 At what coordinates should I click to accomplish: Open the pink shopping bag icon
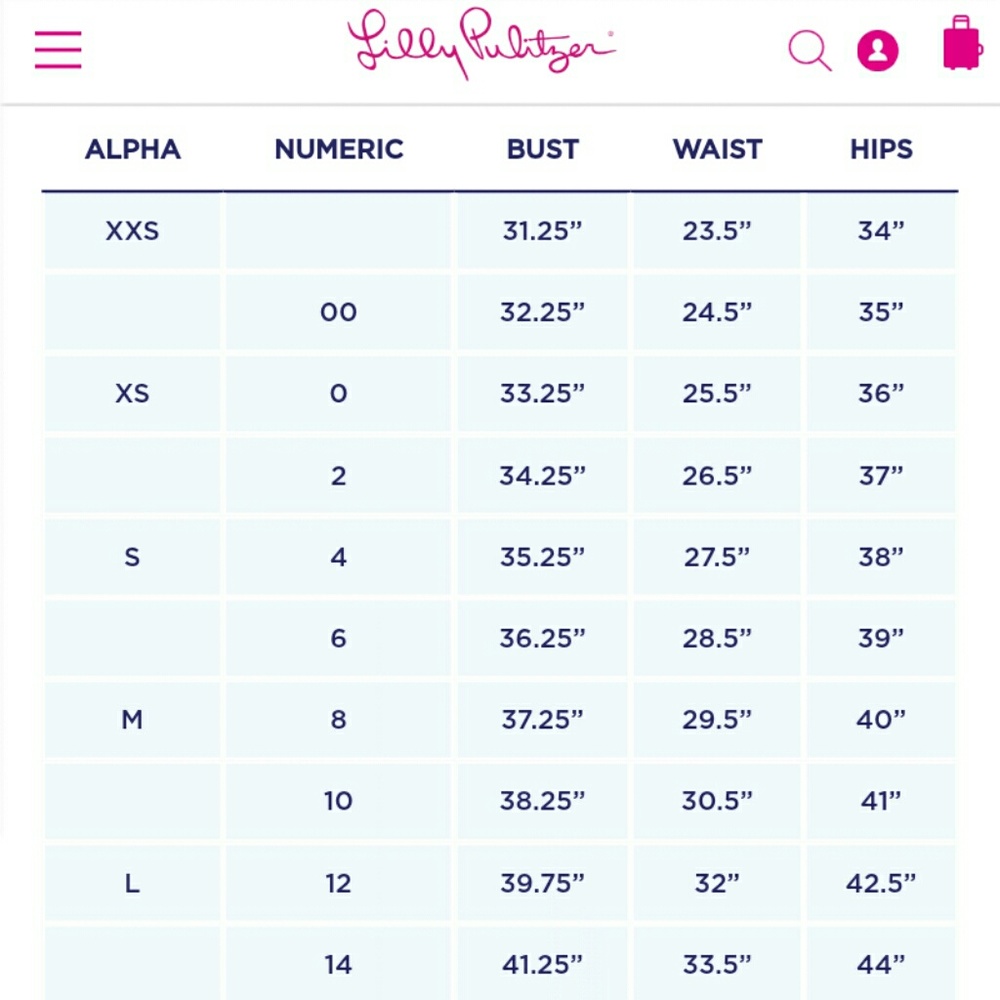[962, 43]
